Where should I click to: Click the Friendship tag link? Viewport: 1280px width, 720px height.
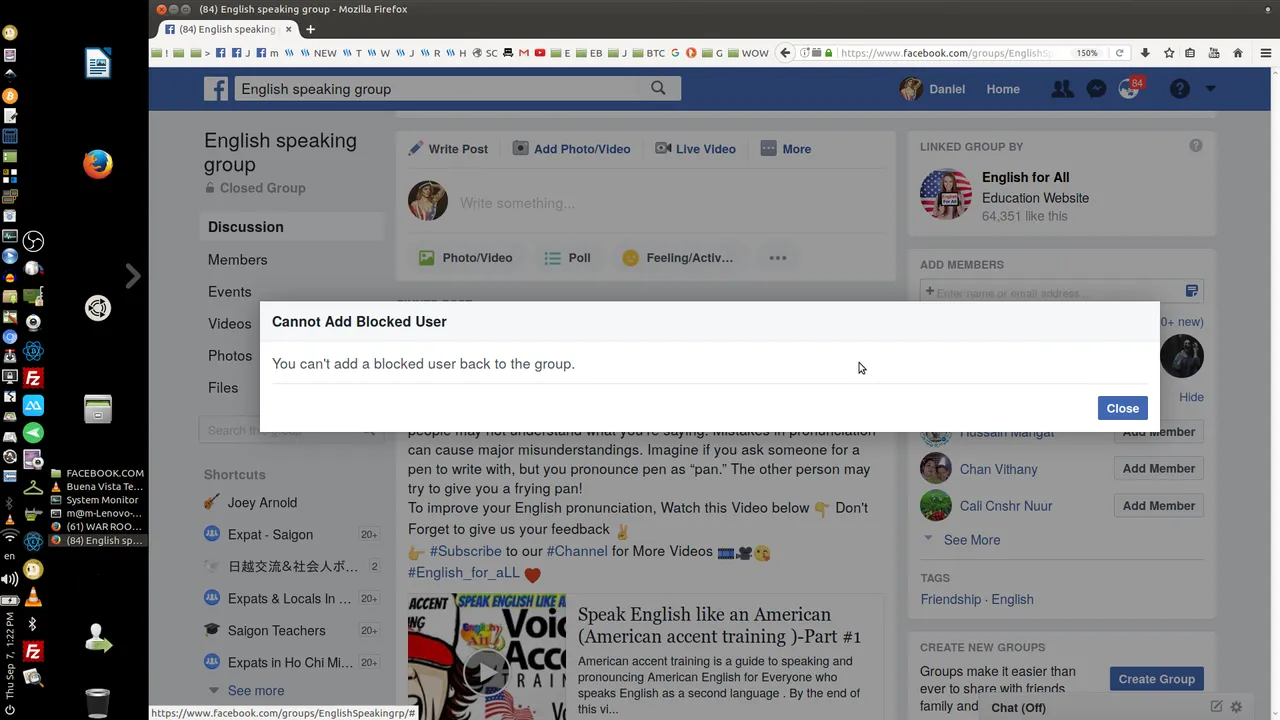[950, 600]
